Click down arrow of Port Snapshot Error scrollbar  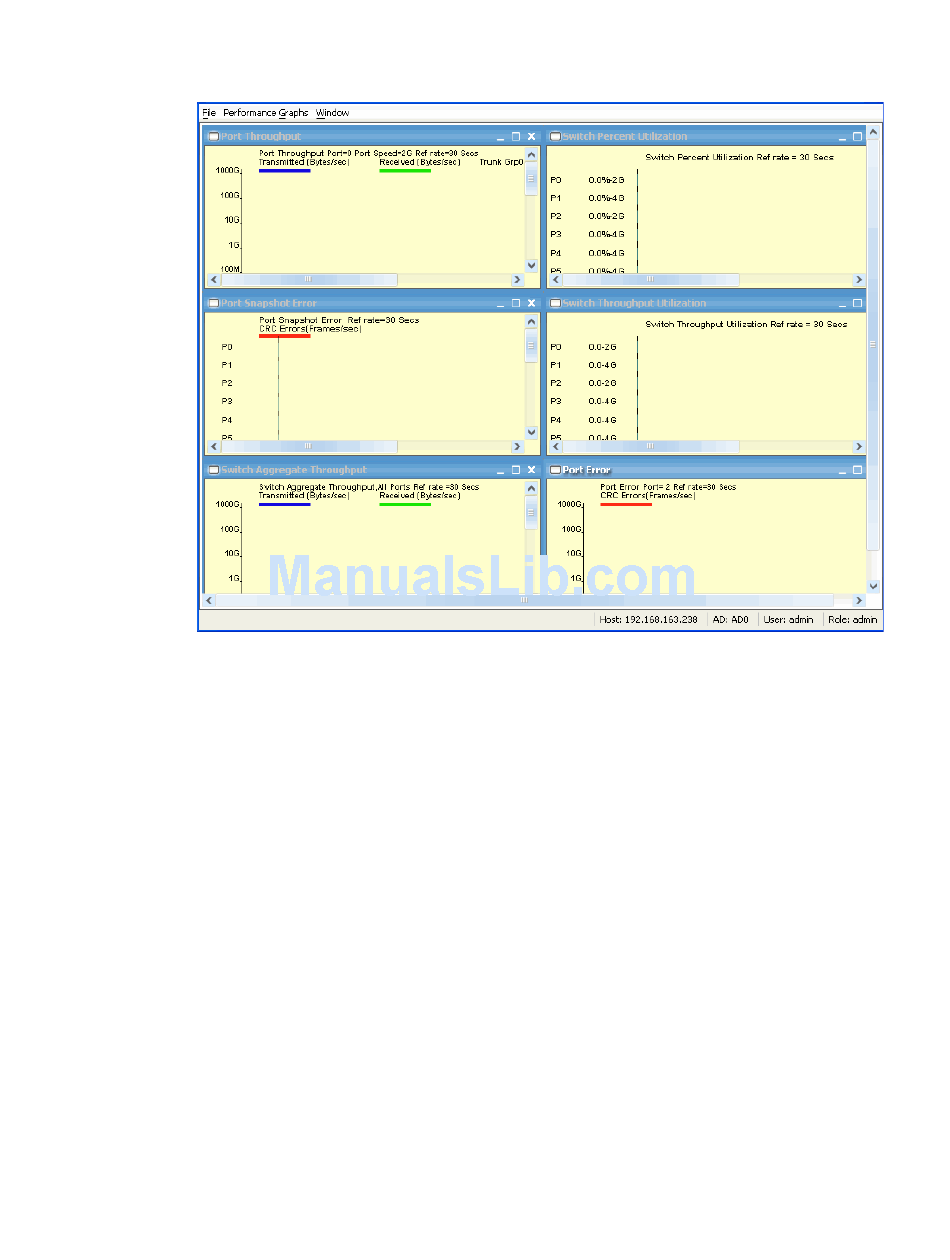pyautogui.click(x=531, y=432)
